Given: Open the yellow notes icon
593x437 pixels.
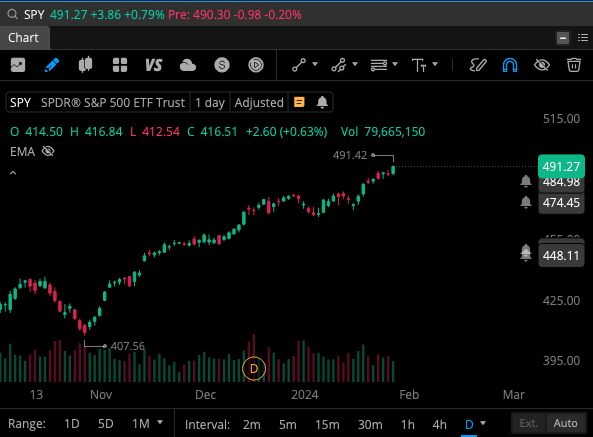Looking at the screenshot, I should click(299, 102).
